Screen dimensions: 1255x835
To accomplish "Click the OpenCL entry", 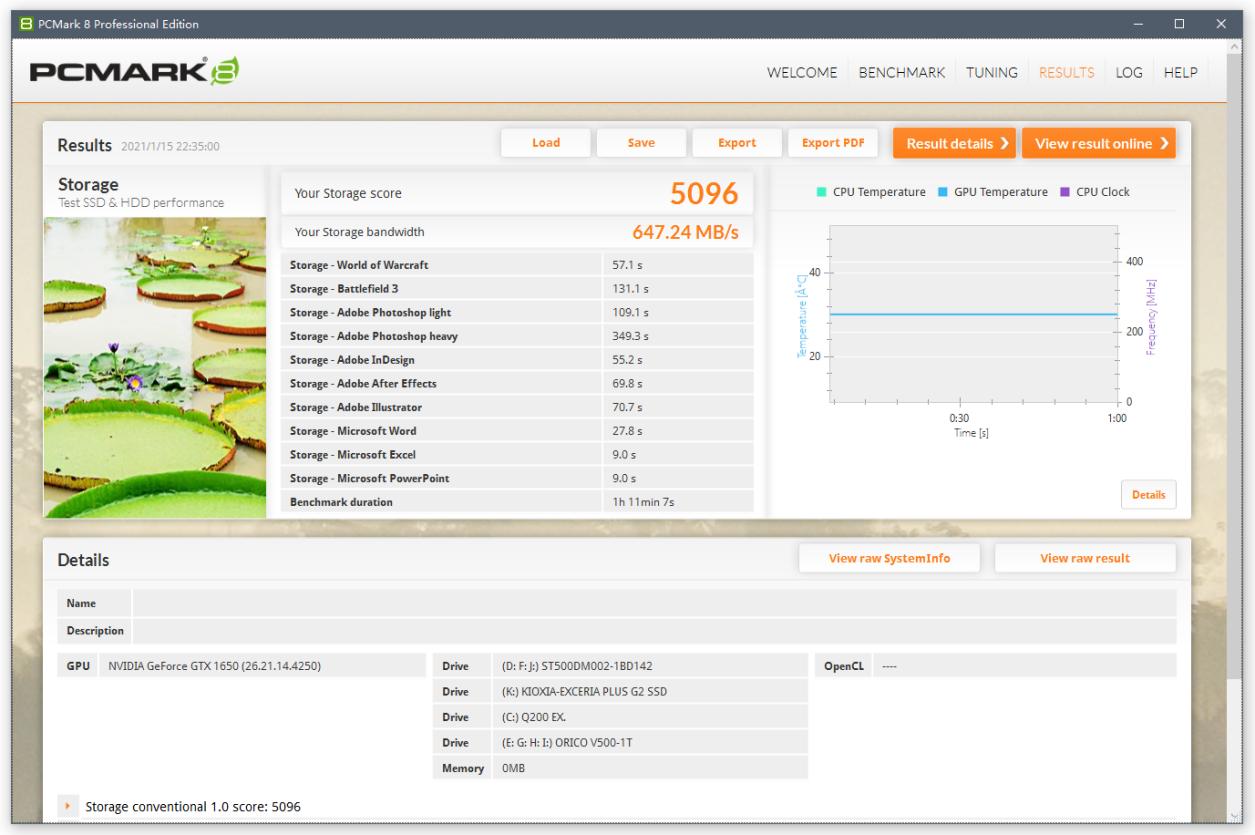I will coord(997,665).
